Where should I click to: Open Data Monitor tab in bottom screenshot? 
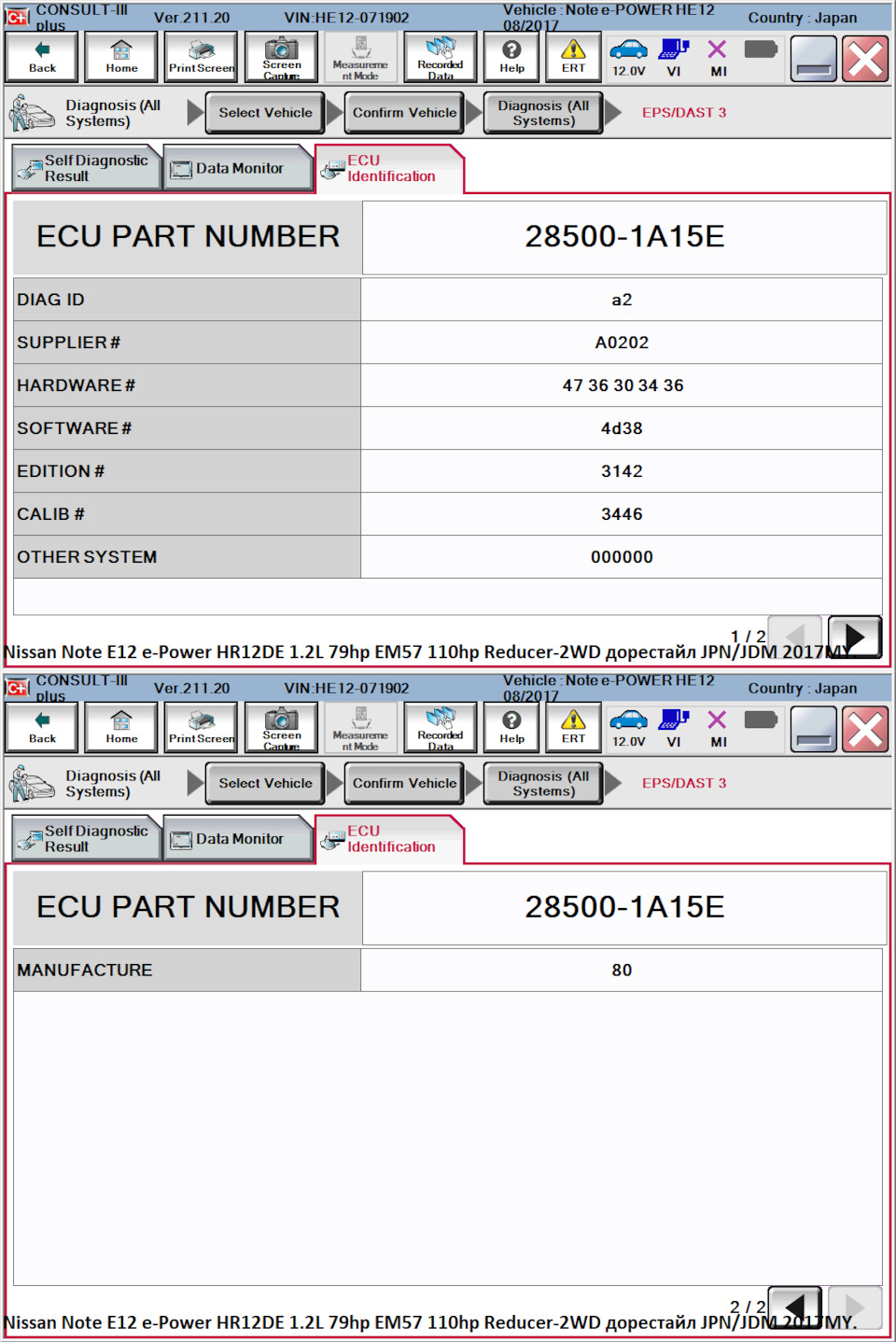237,839
